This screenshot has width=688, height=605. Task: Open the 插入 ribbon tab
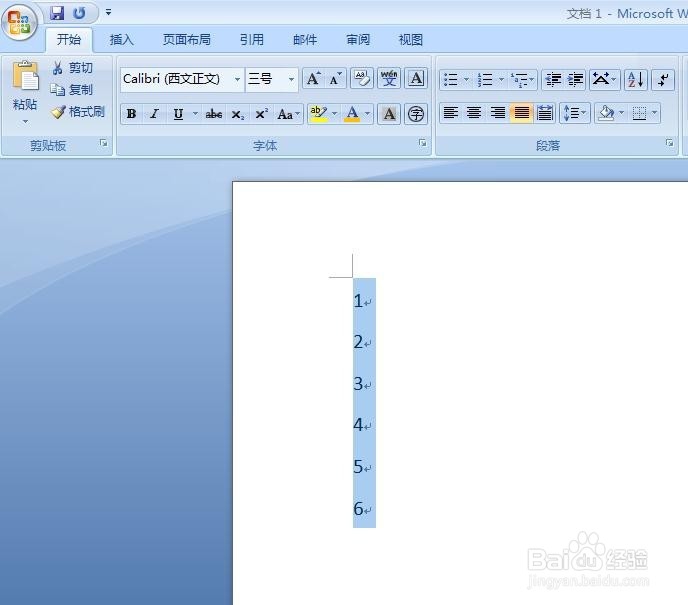click(x=122, y=40)
